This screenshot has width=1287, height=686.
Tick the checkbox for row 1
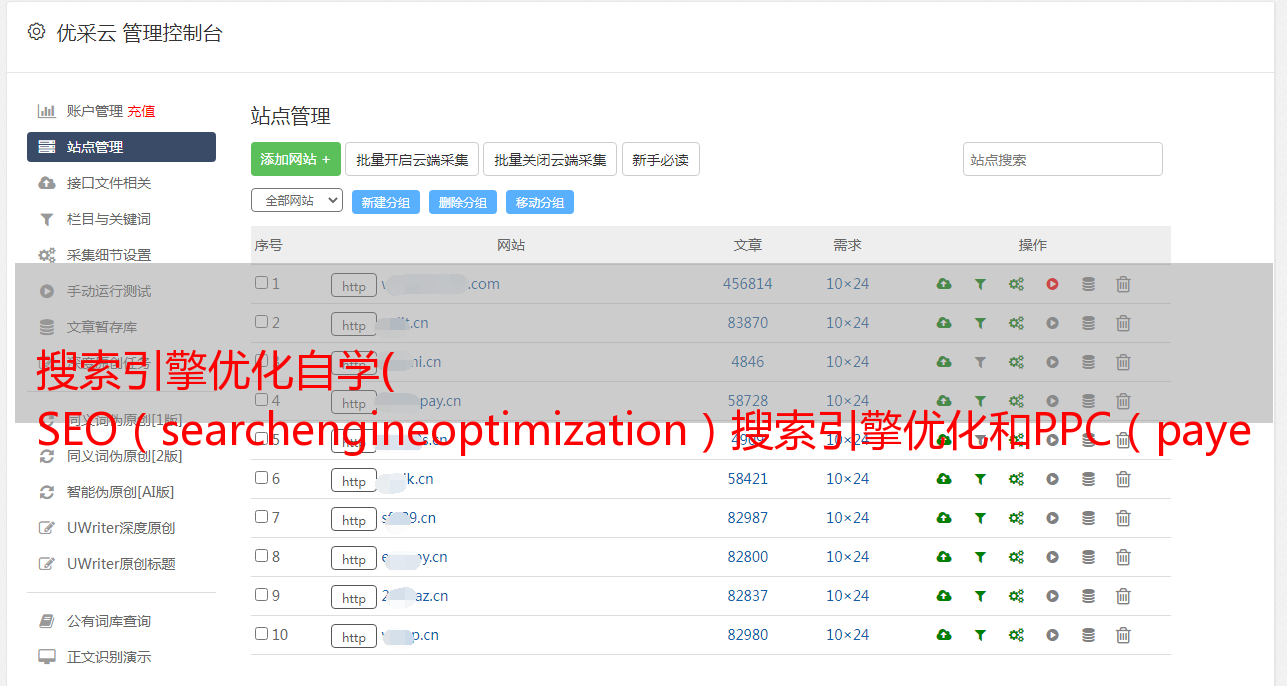point(261,283)
